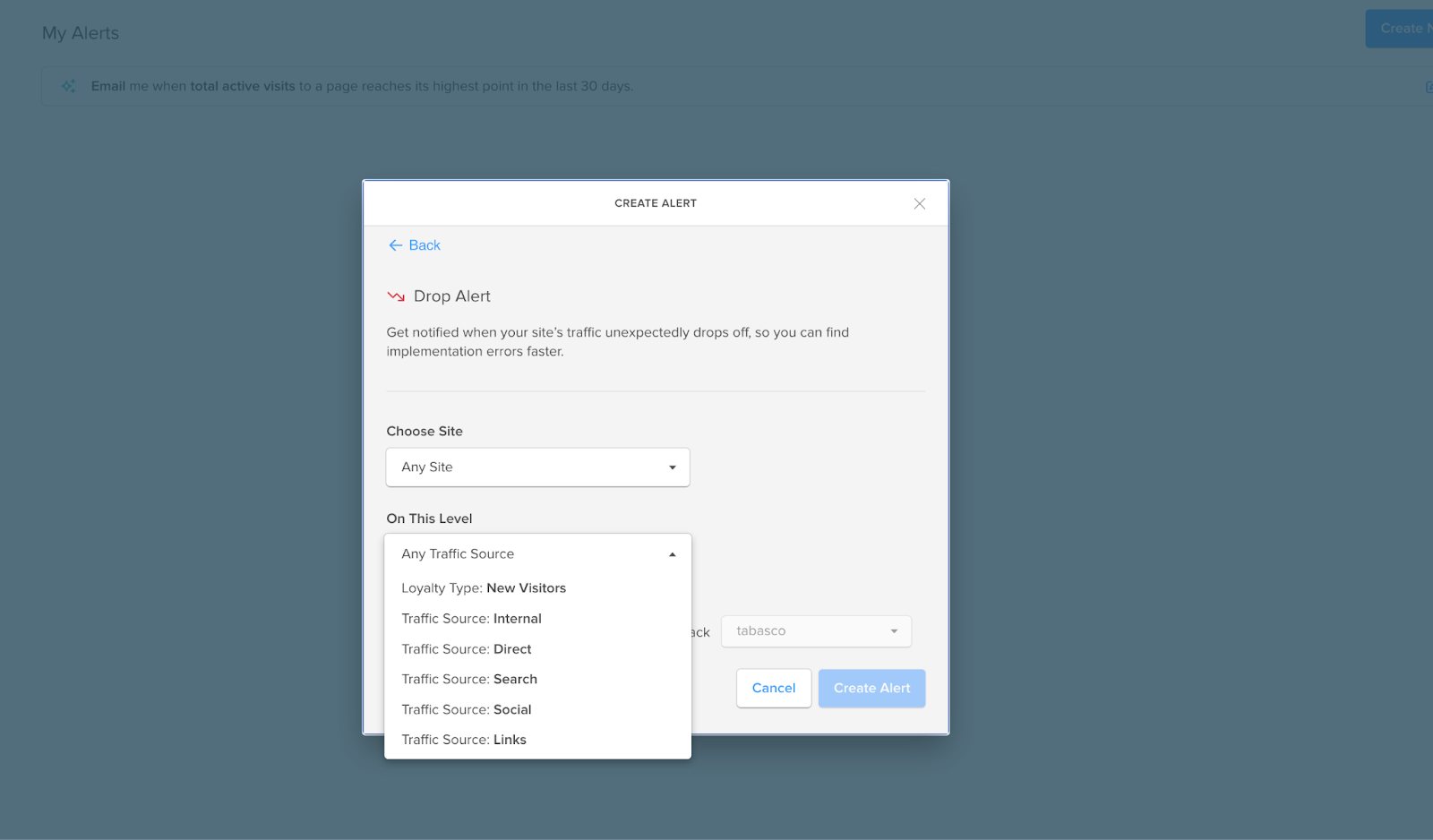Click the caret on the Any Site selector

pyautogui.click(x=671, y=467)
